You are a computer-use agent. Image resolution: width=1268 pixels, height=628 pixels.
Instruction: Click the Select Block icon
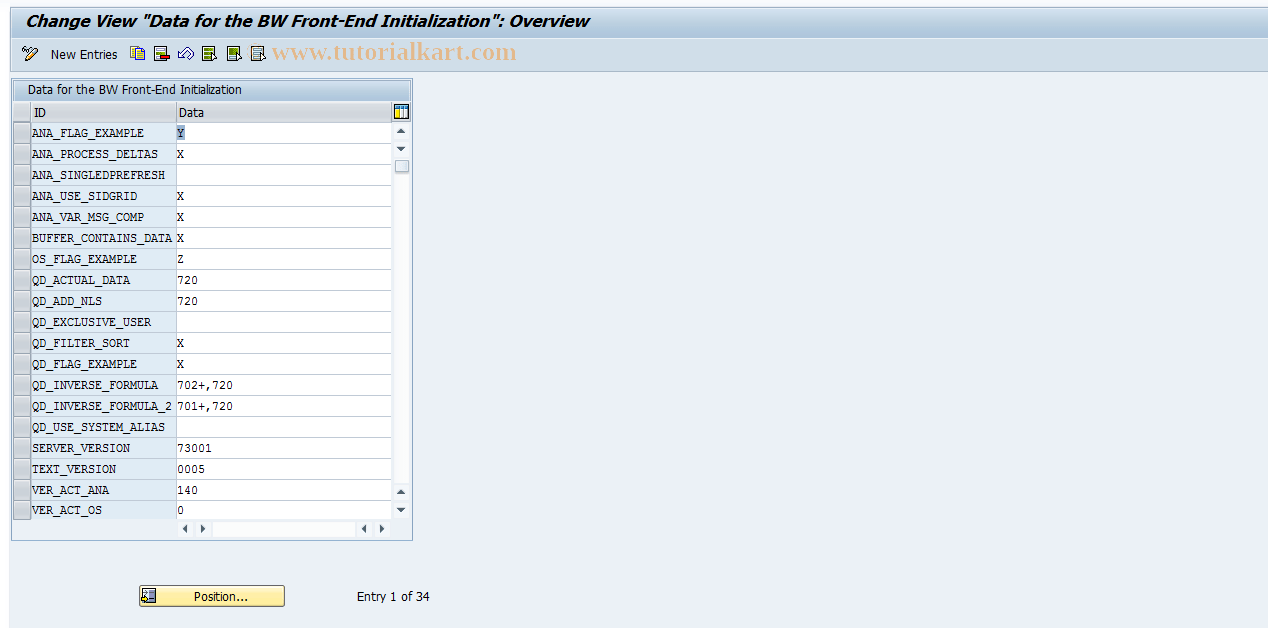233,53
